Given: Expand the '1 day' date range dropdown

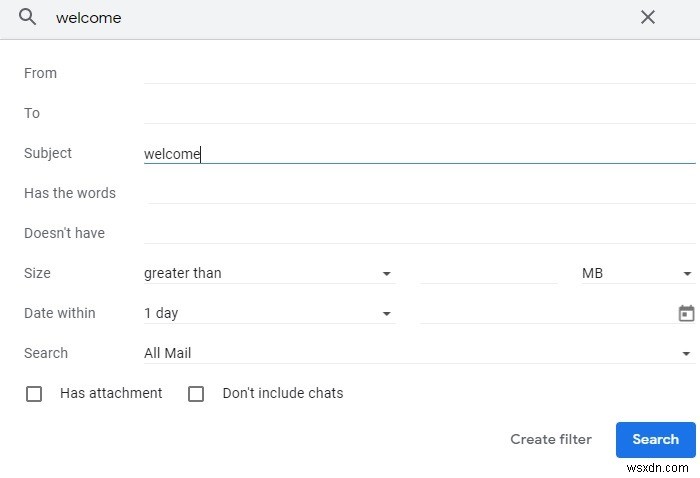Looking at the screenshot, I should pos(269,313).
